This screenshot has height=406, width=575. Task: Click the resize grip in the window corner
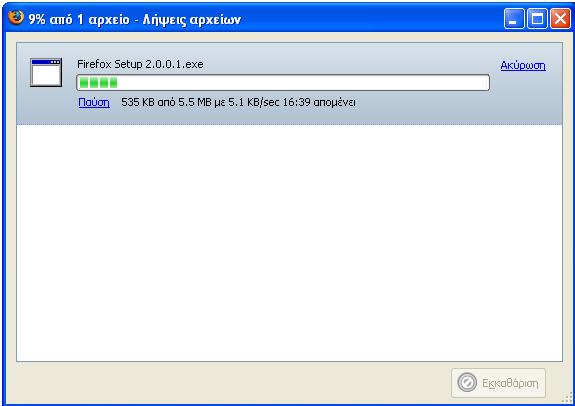567,397
